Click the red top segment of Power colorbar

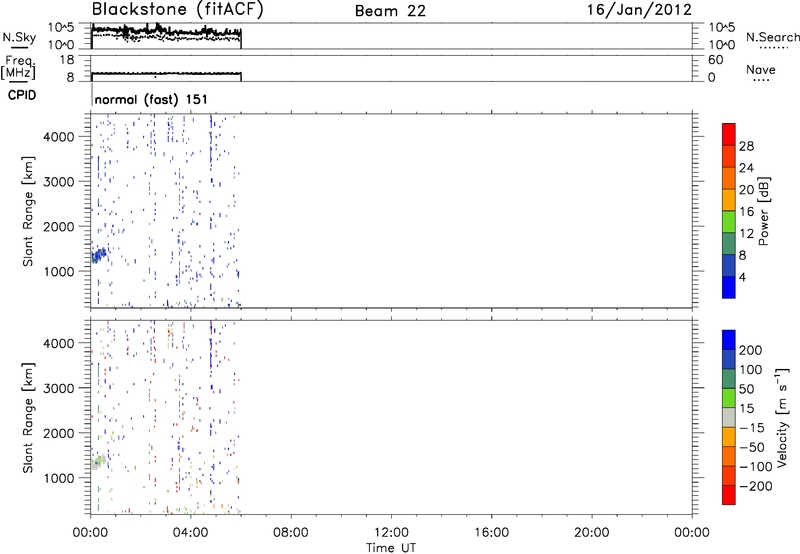coord(729,134)
